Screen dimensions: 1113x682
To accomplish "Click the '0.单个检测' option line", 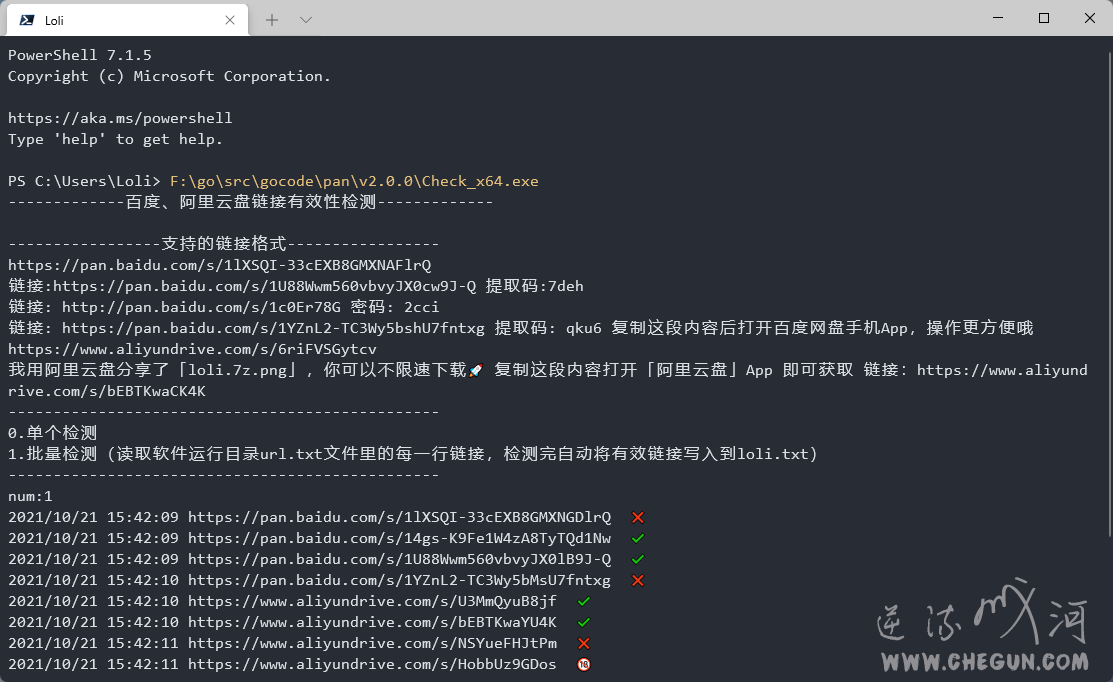I will [x=53, y=433].
